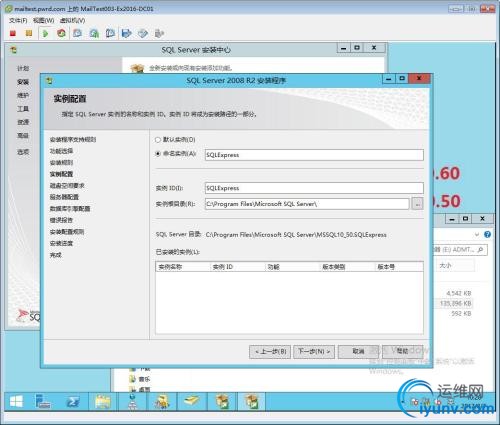Select 安装 in SQL Server 安装中心 sidebar
This screenshot has height=425, width=500.
[x=23, y=82]
